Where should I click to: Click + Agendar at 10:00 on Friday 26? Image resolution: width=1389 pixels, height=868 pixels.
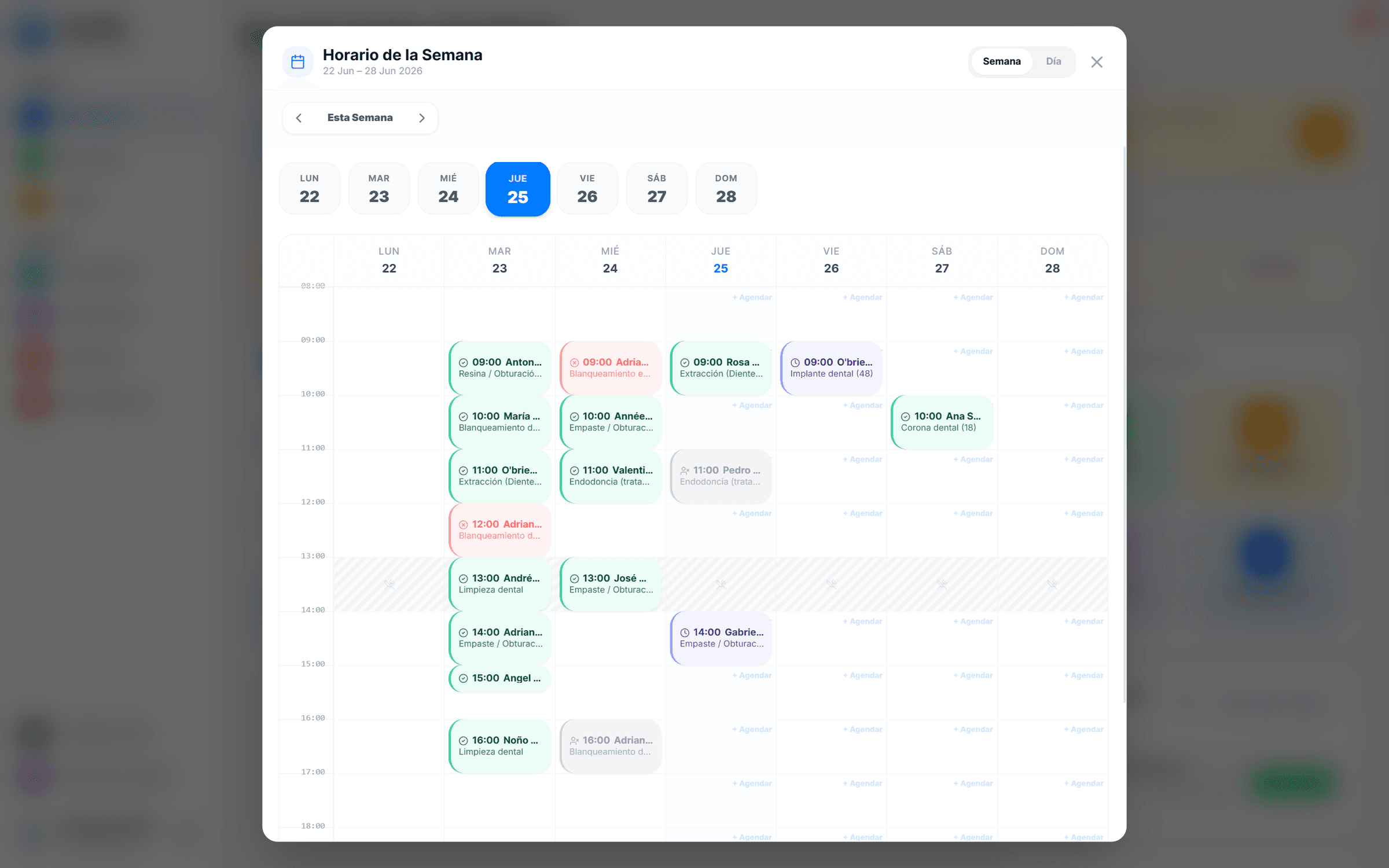click(862, 405)
